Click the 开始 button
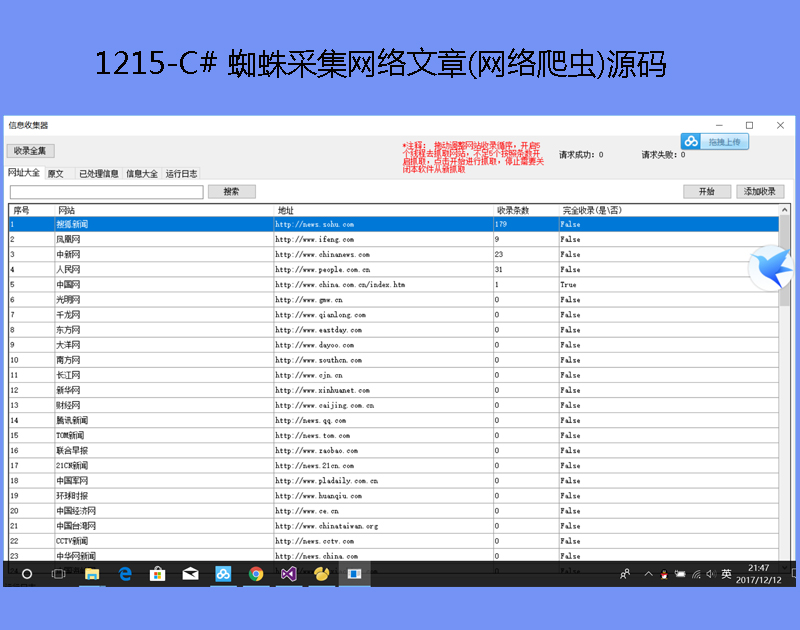800x630 pixels. [707, 191]
